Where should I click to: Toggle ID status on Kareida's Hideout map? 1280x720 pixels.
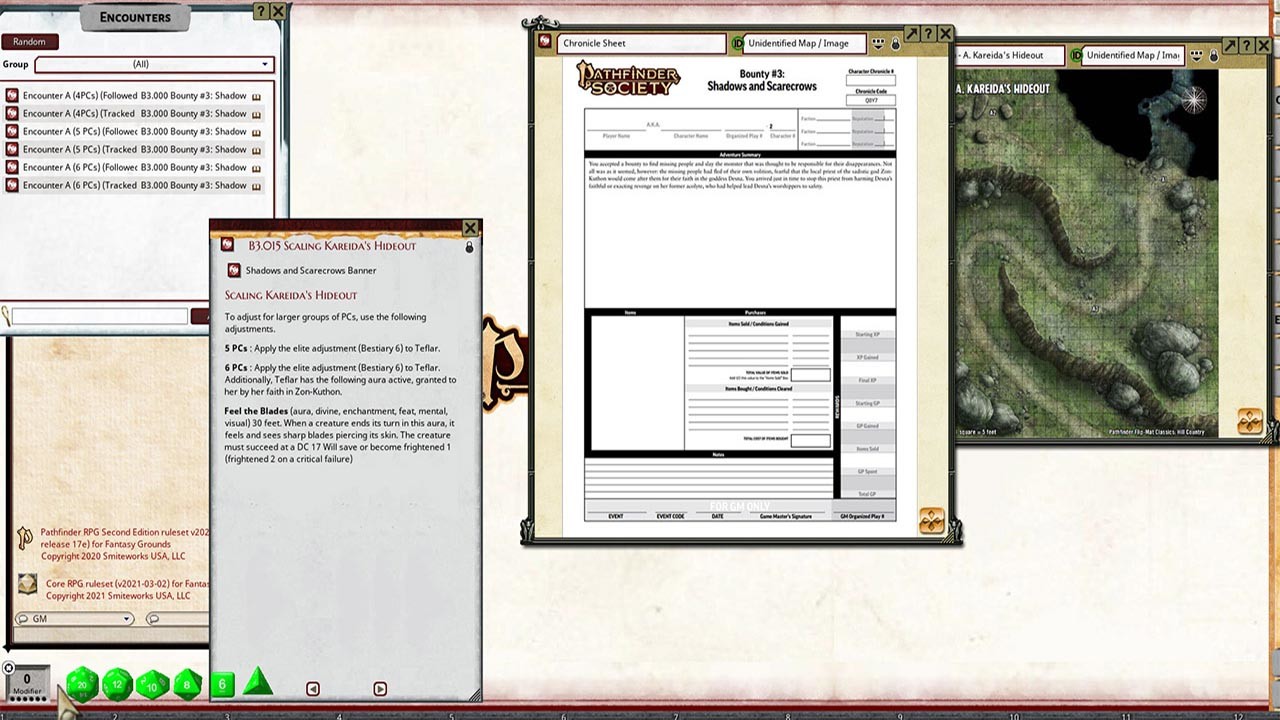coord(1076,55)
